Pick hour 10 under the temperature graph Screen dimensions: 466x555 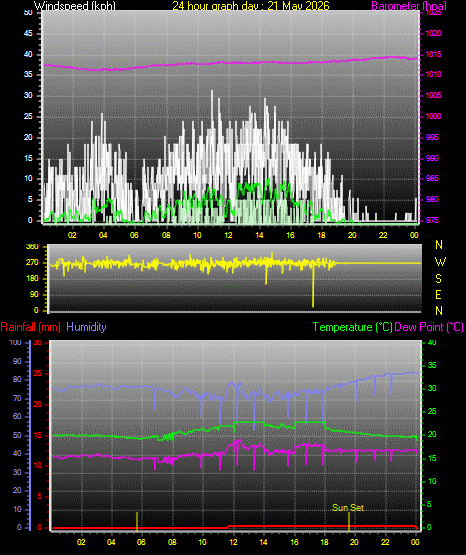202,542
